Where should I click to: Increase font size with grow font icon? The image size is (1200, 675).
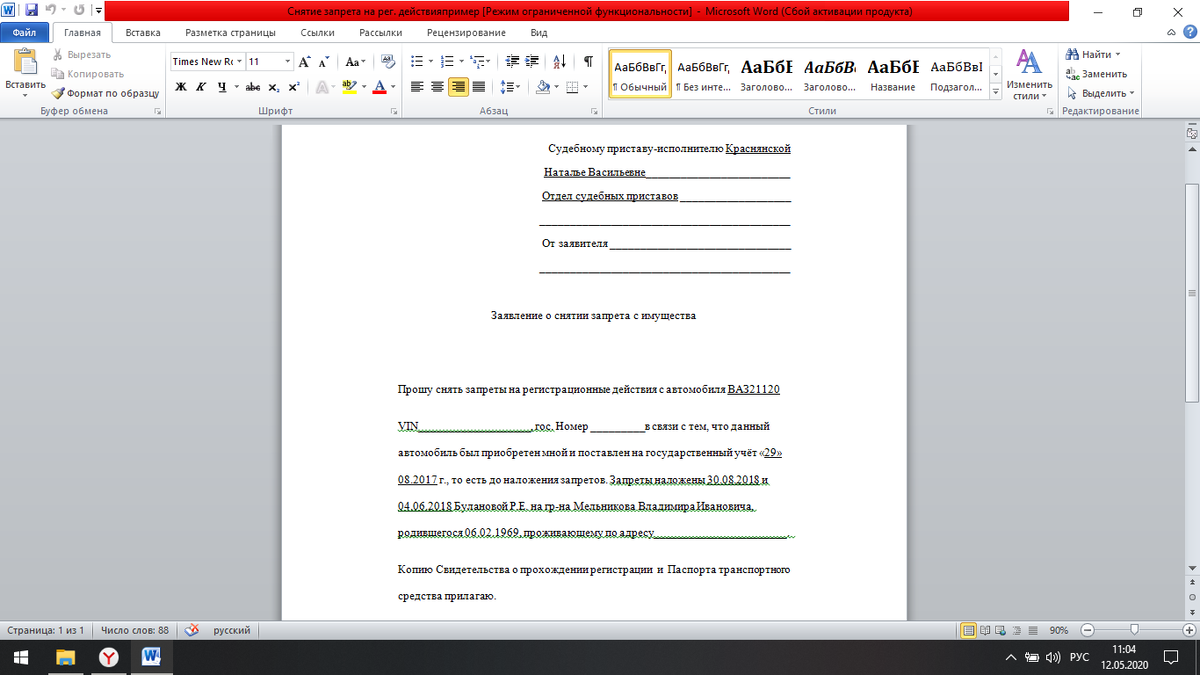pyautogui.click(x=306, y=62)
